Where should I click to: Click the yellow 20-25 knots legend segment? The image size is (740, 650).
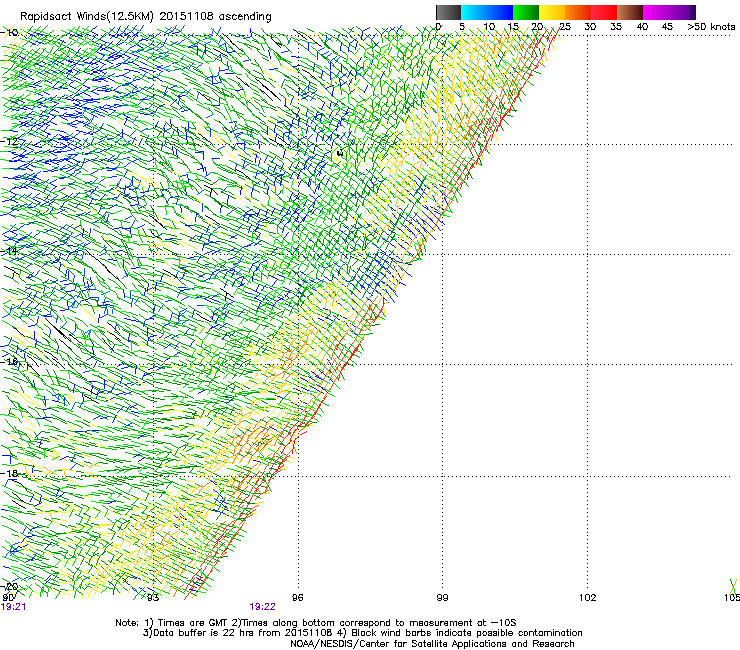(552, 12)
